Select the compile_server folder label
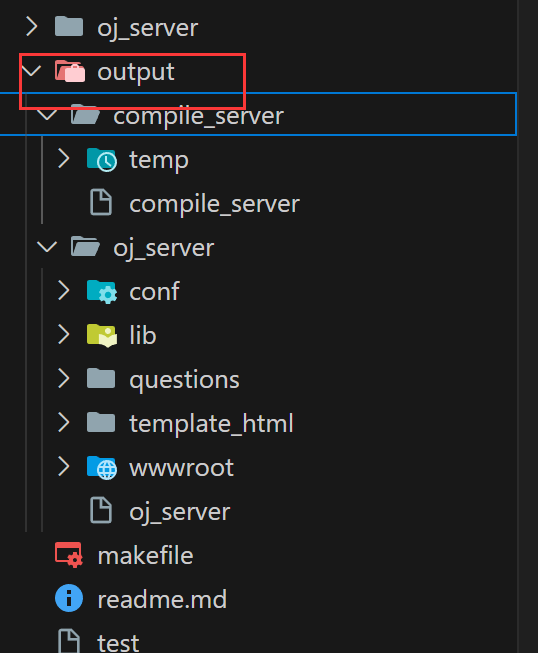The image size is (538, 653). pos(198,116)
